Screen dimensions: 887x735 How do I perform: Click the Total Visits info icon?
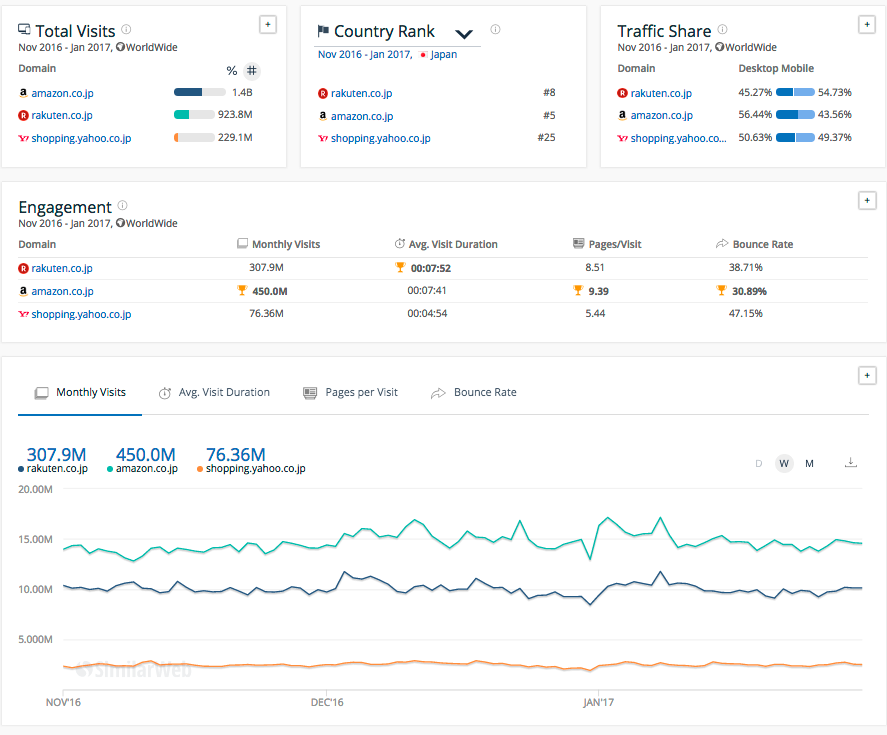point(126,29)
